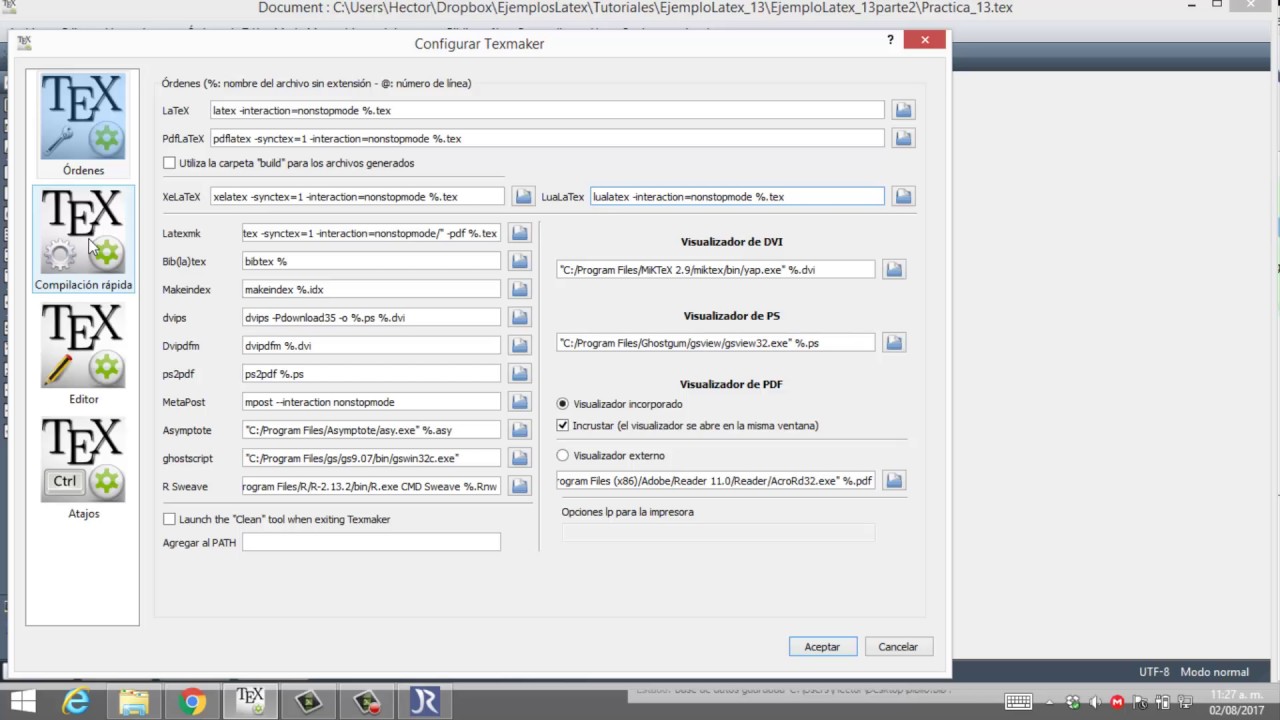Switch to Compilación rápida settings
Viewport: 1280px width, 720px height.
(x=83, y=239)
